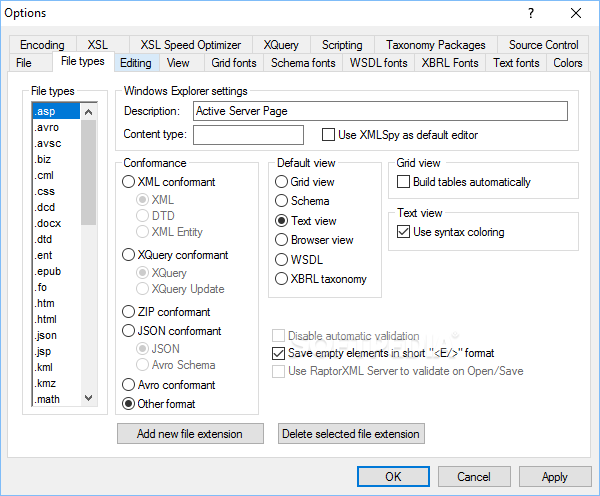Open Taxonomy Packages tab
This screenshot has height=496, width=600.
click(435, 45)
